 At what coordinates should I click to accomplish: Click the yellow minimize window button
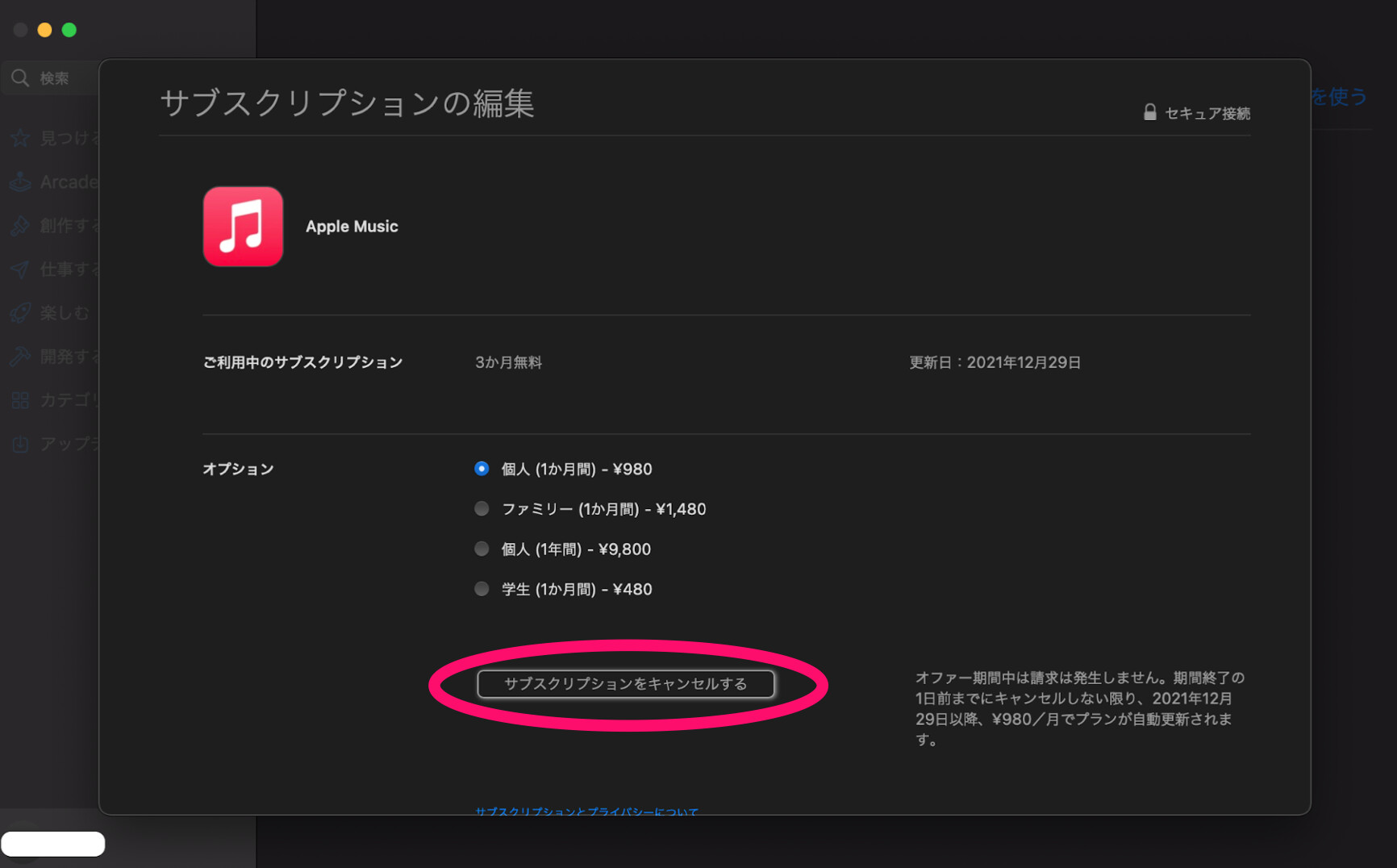tap(45, 30)
